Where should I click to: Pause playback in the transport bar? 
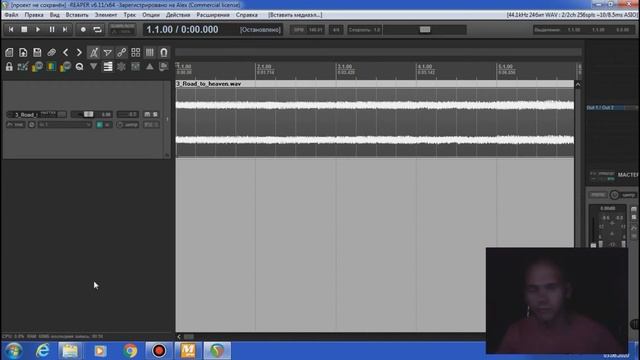52,29
